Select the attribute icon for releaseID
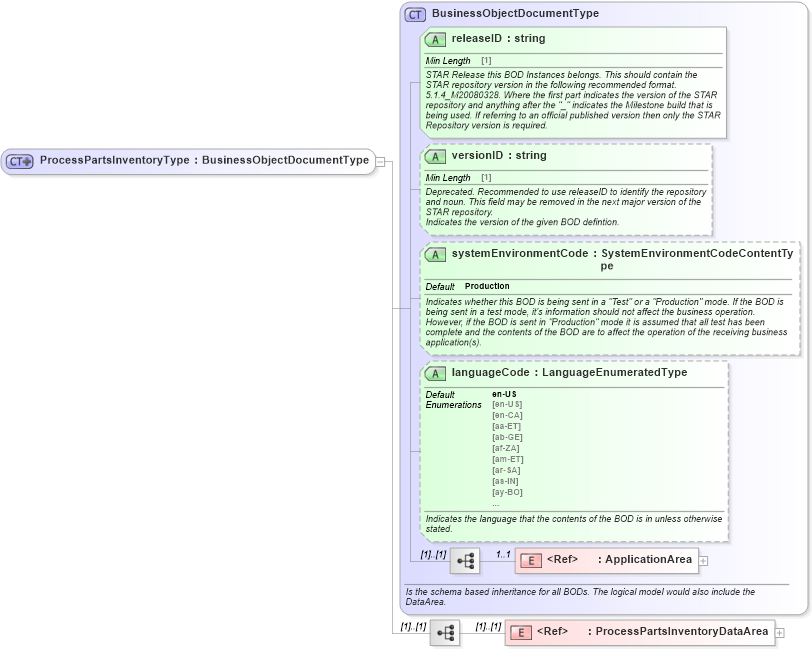 point(435,38)
